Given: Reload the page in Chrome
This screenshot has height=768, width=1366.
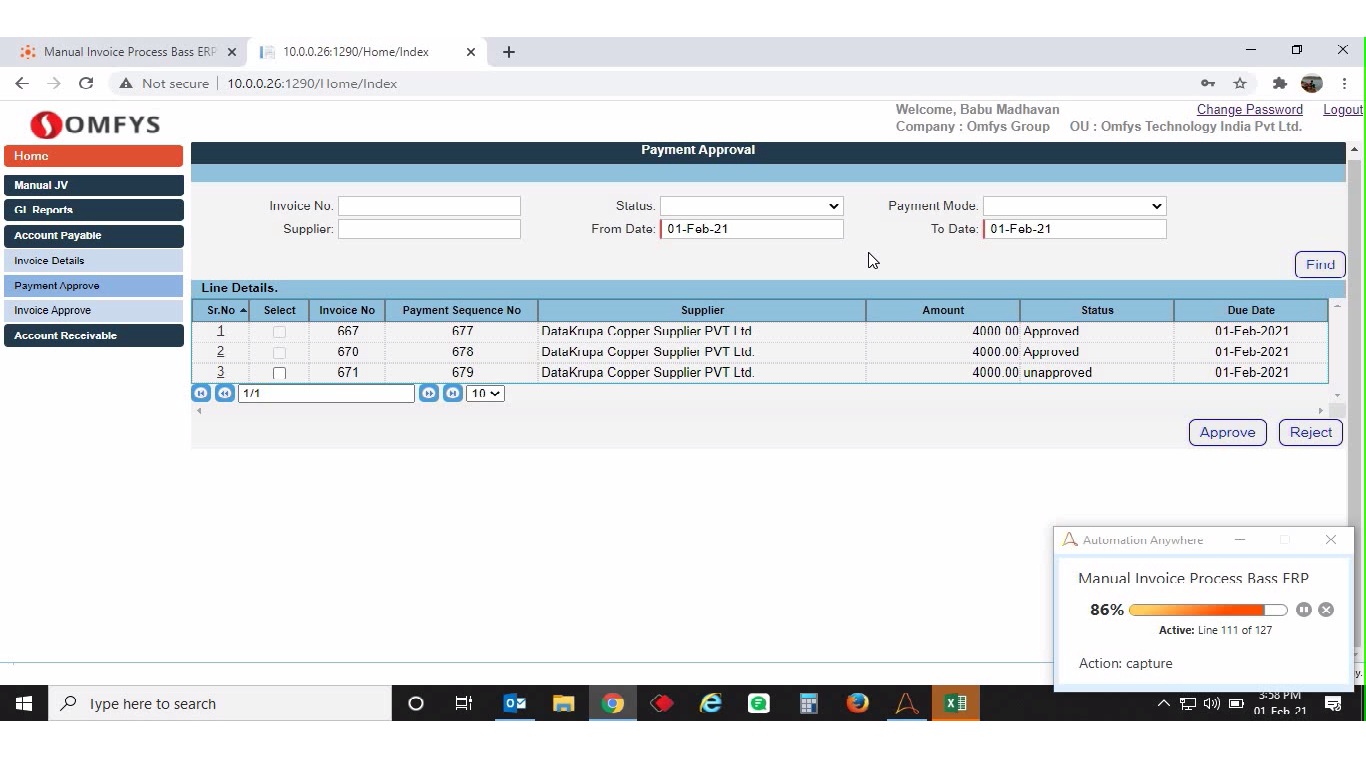Looking at the screenshot, I should click(x=86, y=84).
